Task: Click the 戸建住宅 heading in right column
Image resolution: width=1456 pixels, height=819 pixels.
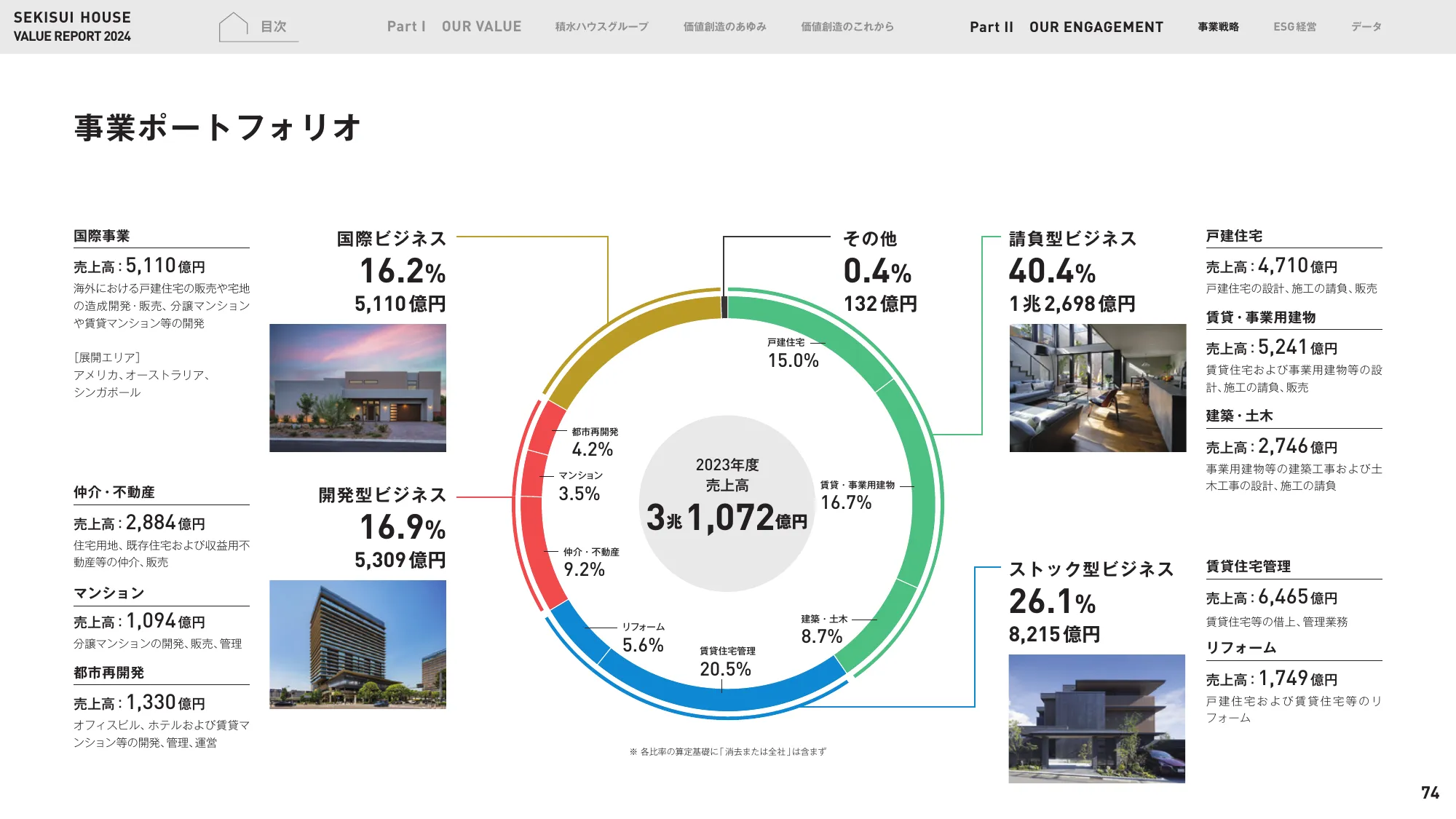Action: pyautogui.click(x=1234, y=236)
